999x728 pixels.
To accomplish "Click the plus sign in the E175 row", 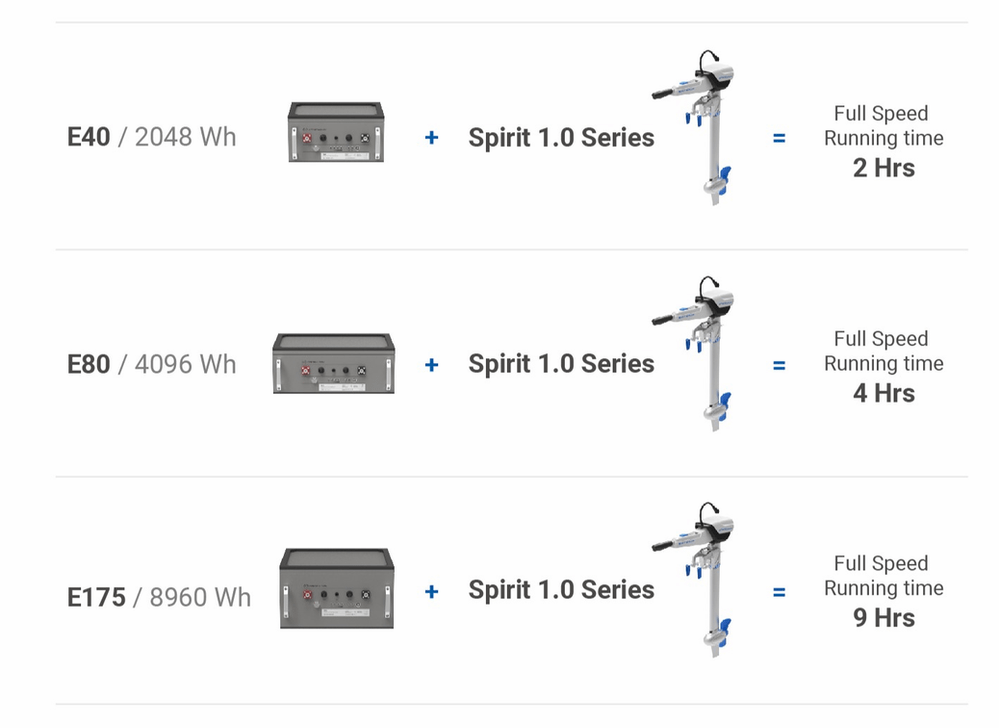I will tap(431, 591).
